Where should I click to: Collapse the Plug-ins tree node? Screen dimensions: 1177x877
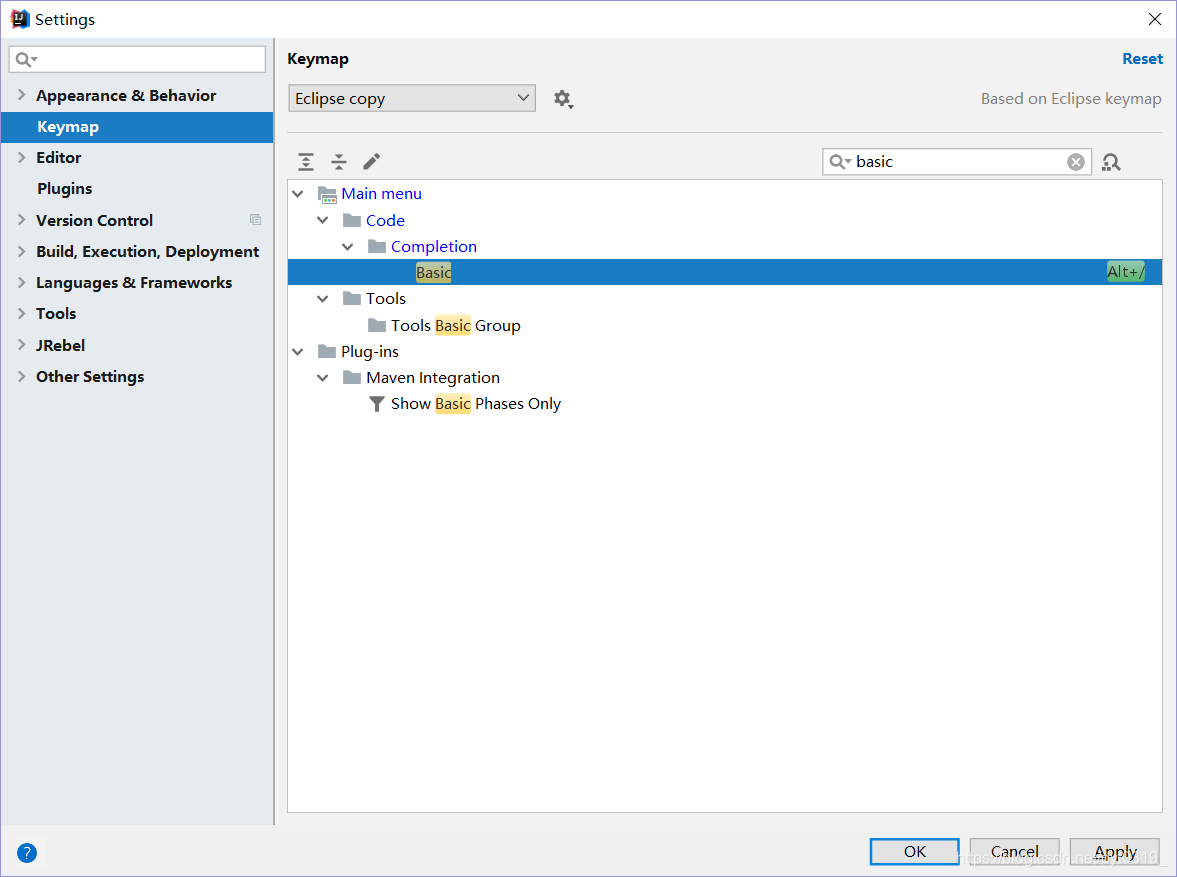tap(298, 351)
